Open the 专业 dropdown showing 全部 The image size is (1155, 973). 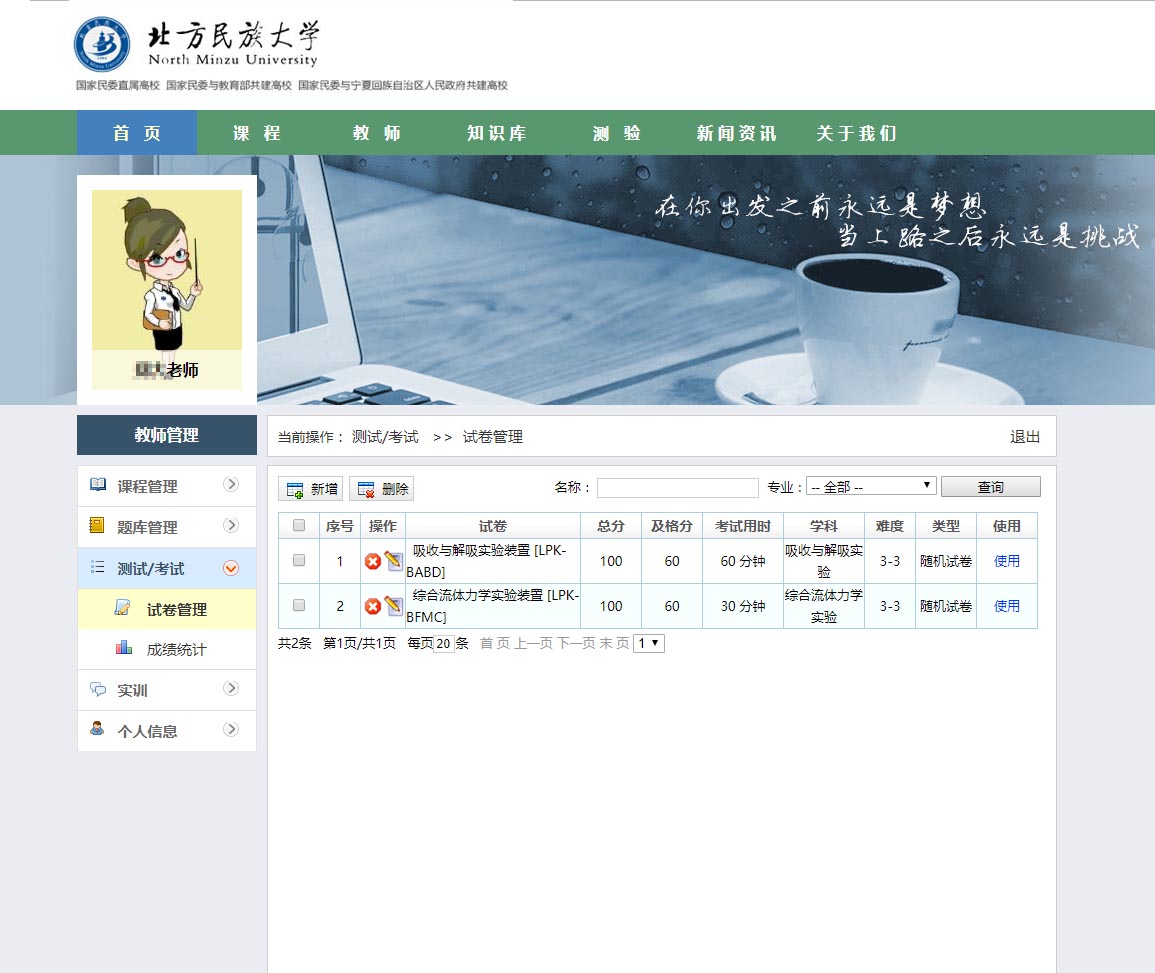(x=870, y=487)
